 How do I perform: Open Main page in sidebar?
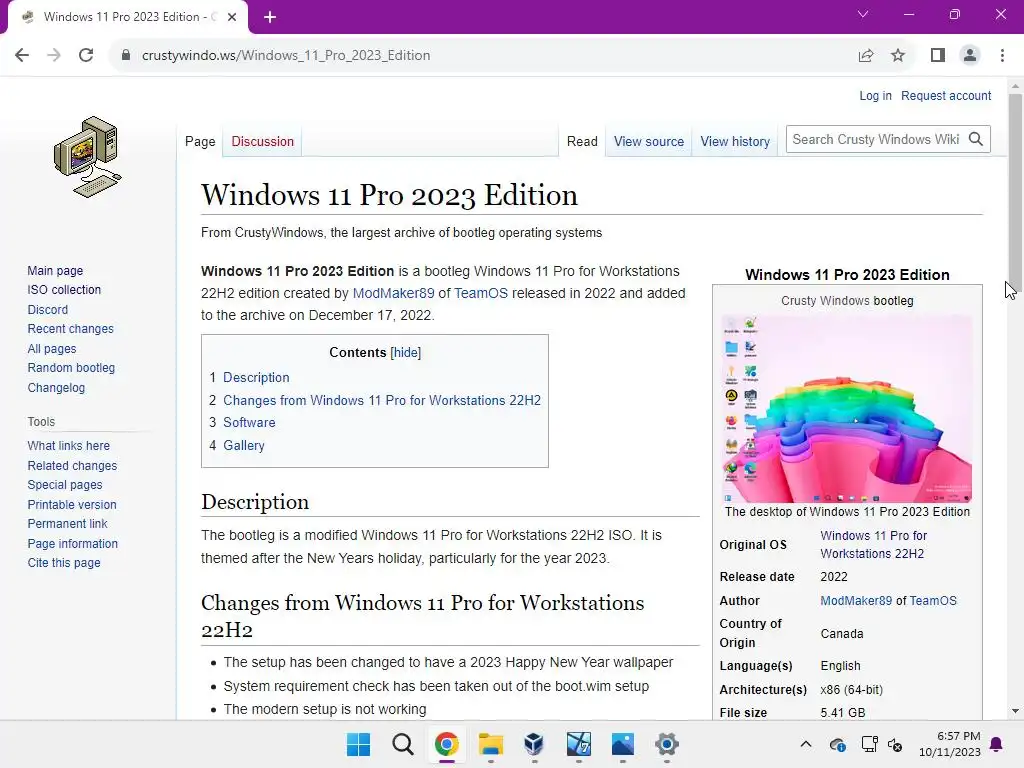[x=55, y=270]
